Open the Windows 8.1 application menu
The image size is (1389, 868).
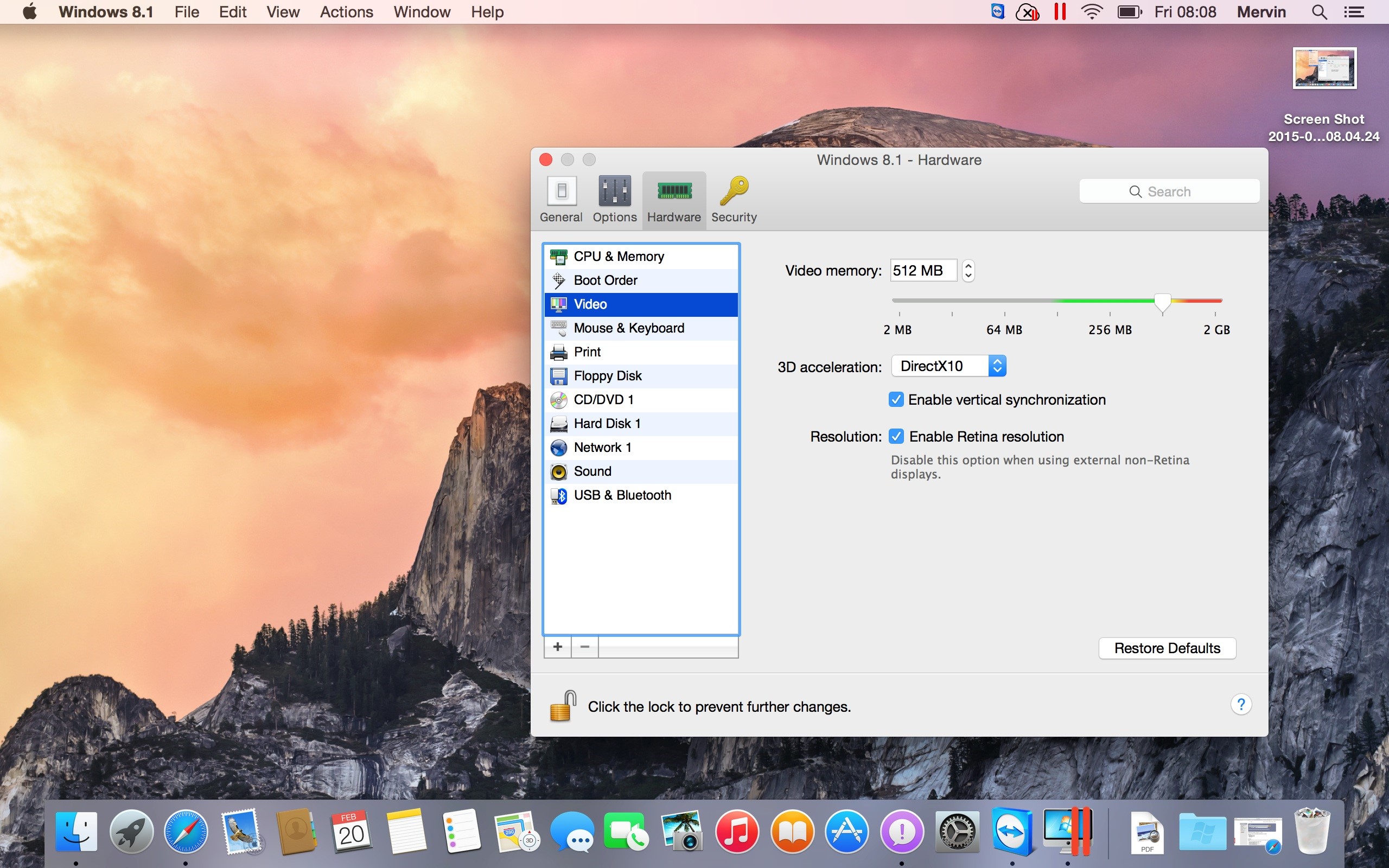point(106,11)
